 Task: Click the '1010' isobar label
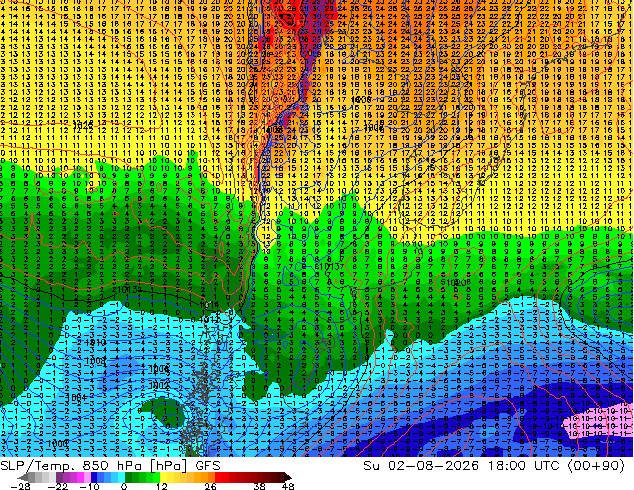[96, 342]
